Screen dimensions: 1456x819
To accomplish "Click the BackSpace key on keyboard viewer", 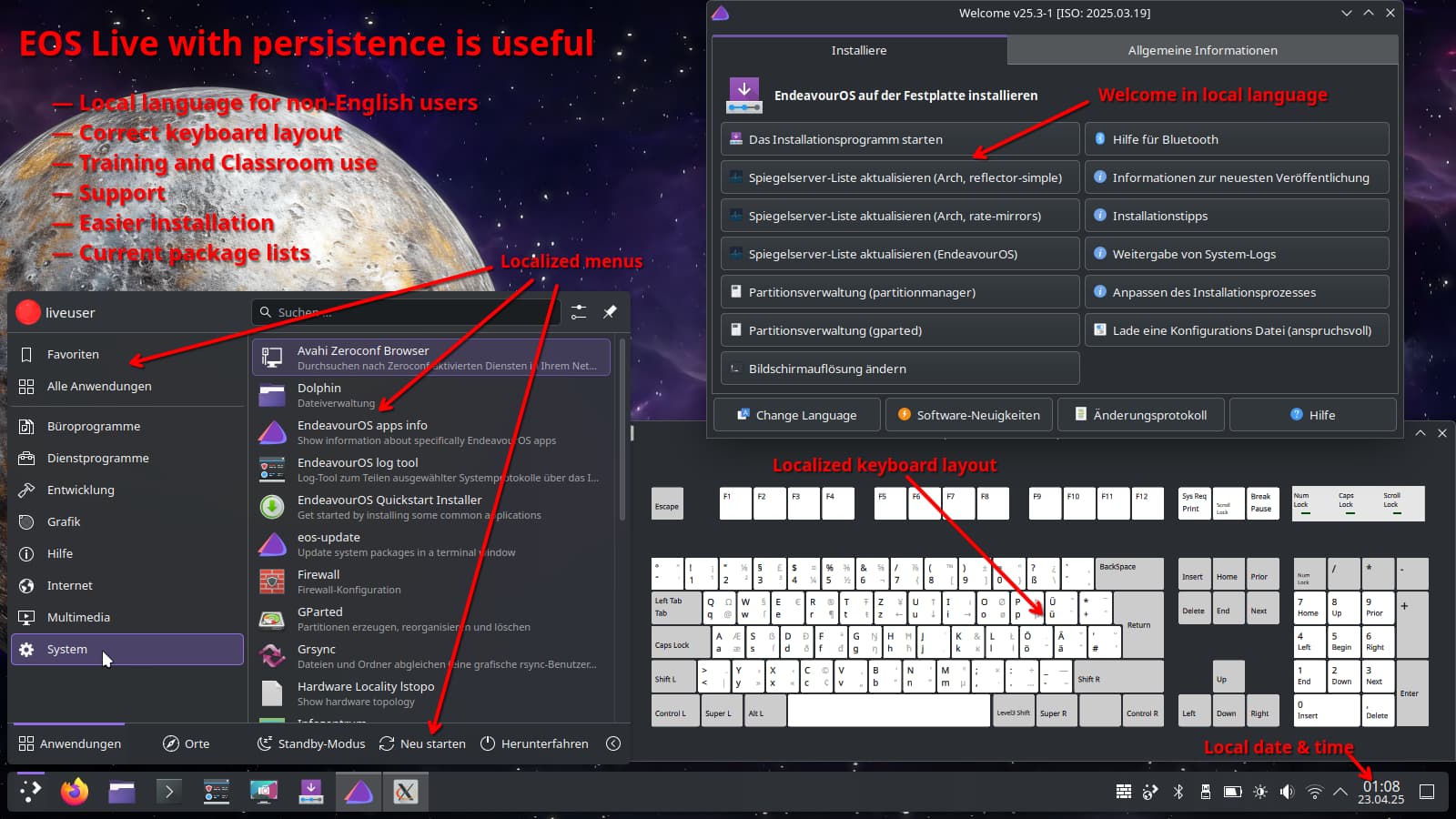I will tap(1129, 573).
